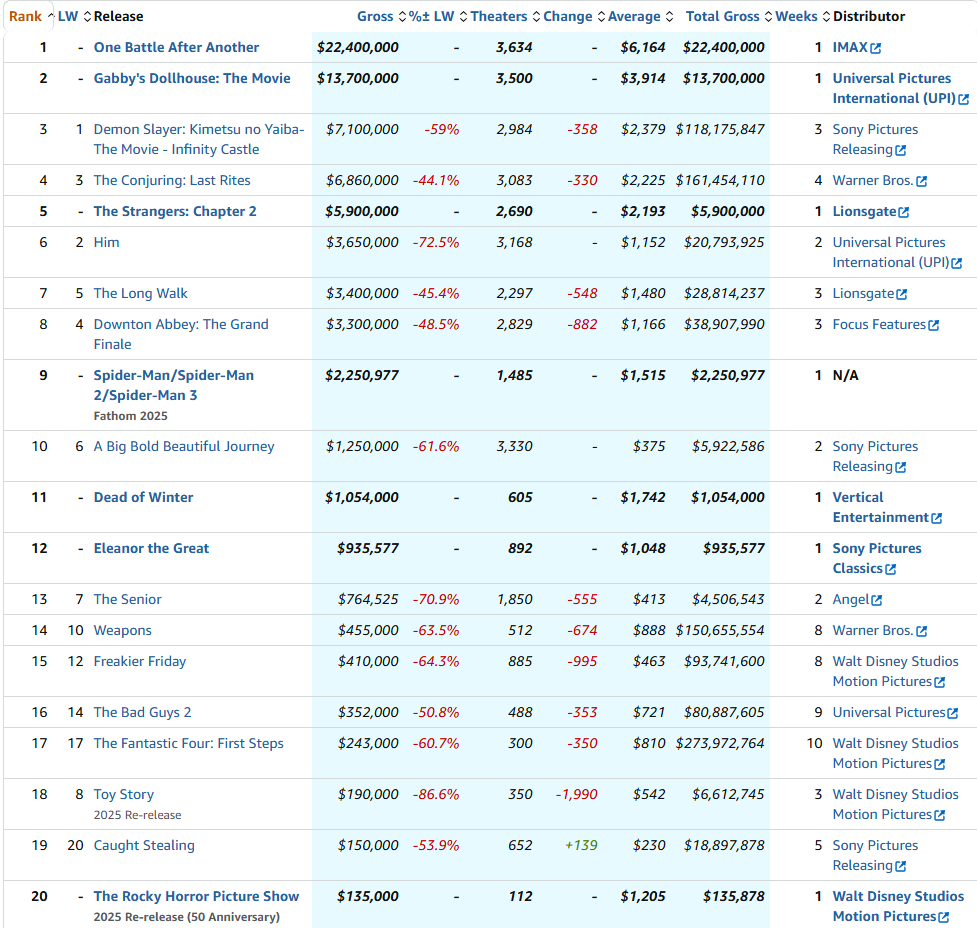Click external icon in Caught Stealing row
Image resolution: width=977 pixels, height=928 pixels.
pos(900,868)
